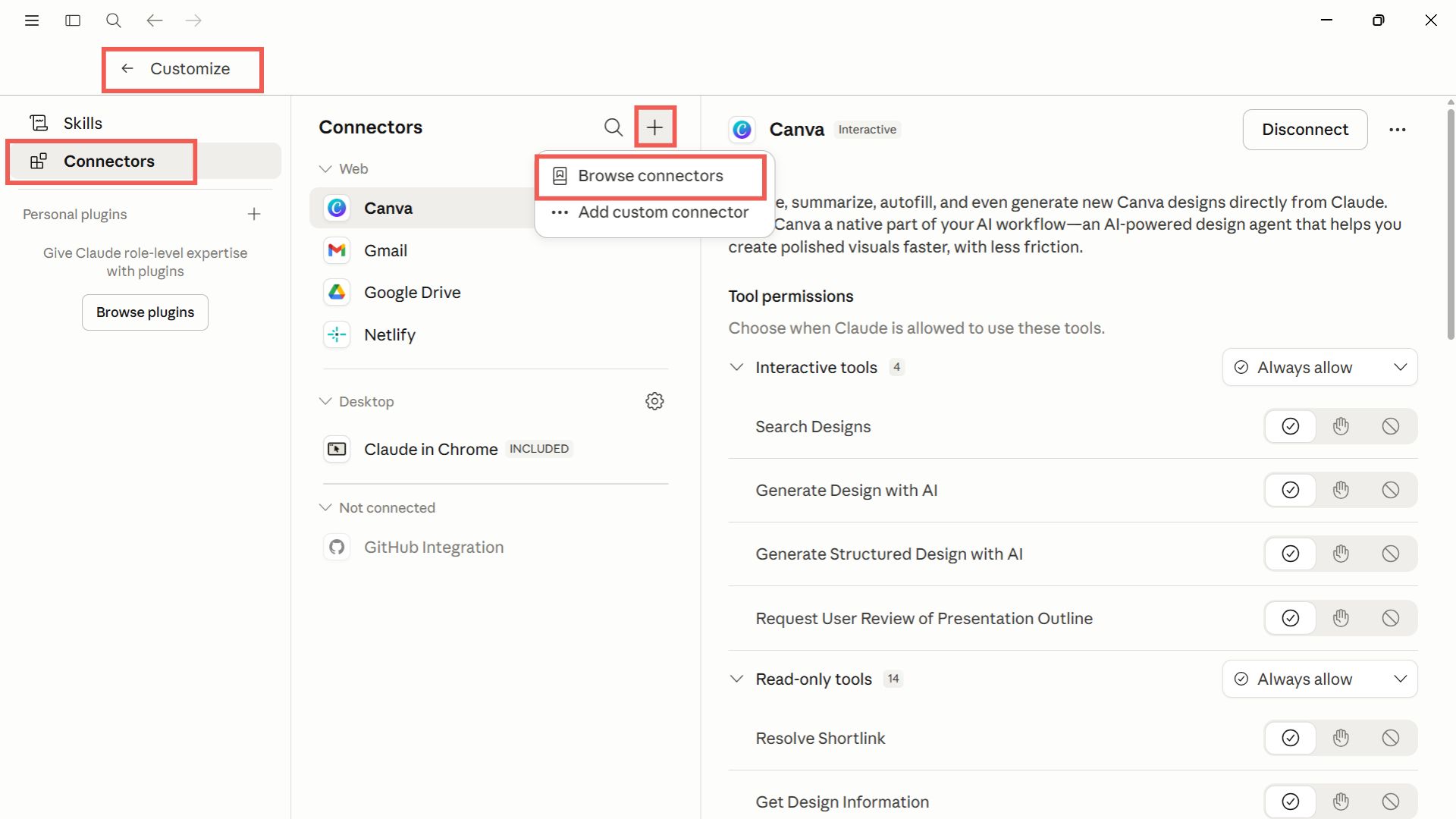This screenshot has height=819, width=1456.
Task: Choose Browse connectors from the menu
Action: tap(650, 176)
